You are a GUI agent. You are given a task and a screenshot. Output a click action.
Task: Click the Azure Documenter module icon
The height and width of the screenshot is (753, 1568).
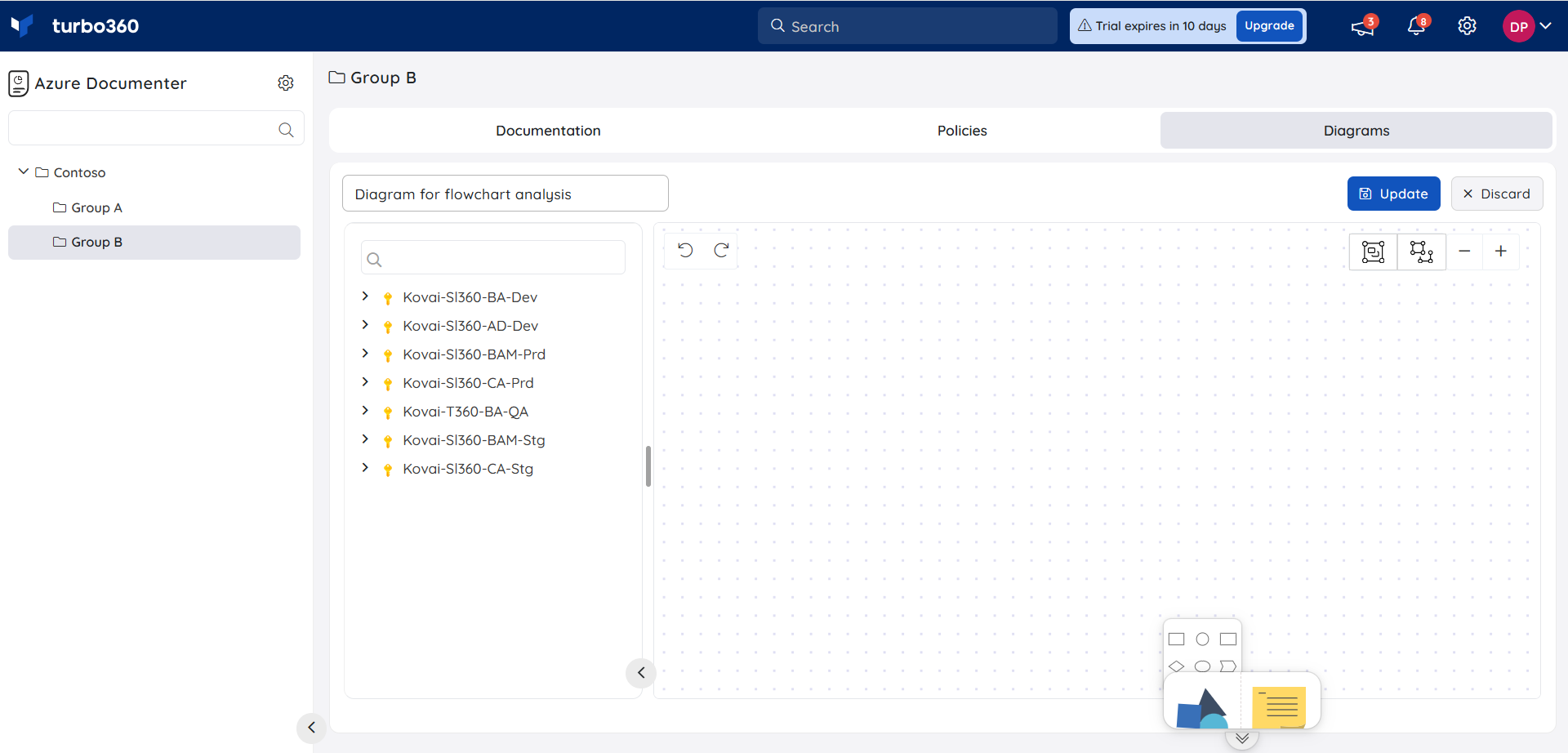pyautogui.click(x=19, y=83)
